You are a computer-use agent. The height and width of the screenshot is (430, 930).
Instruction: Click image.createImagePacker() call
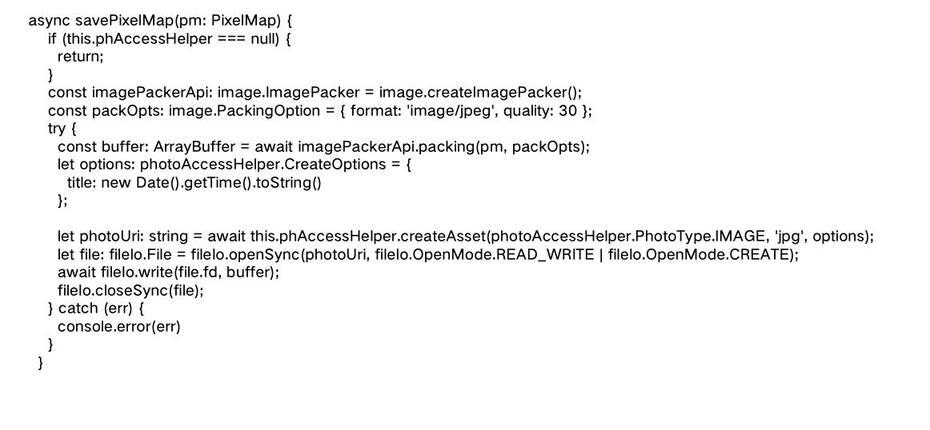tap(479, 93)
